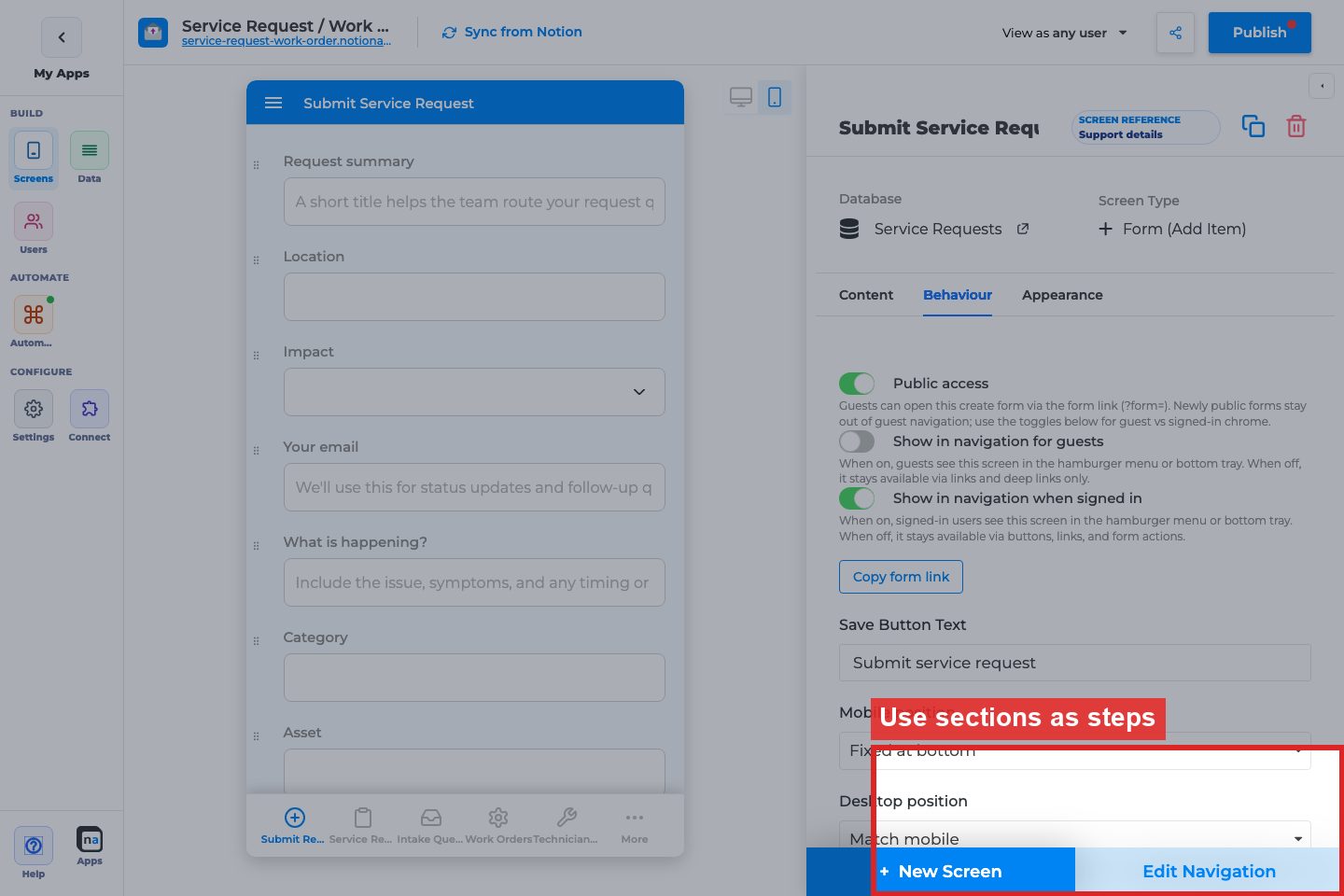Toggle Show in navigation when signed in
Viewport: 1344px width, 896px height.
pyautogui.click(x=857, y=498)
